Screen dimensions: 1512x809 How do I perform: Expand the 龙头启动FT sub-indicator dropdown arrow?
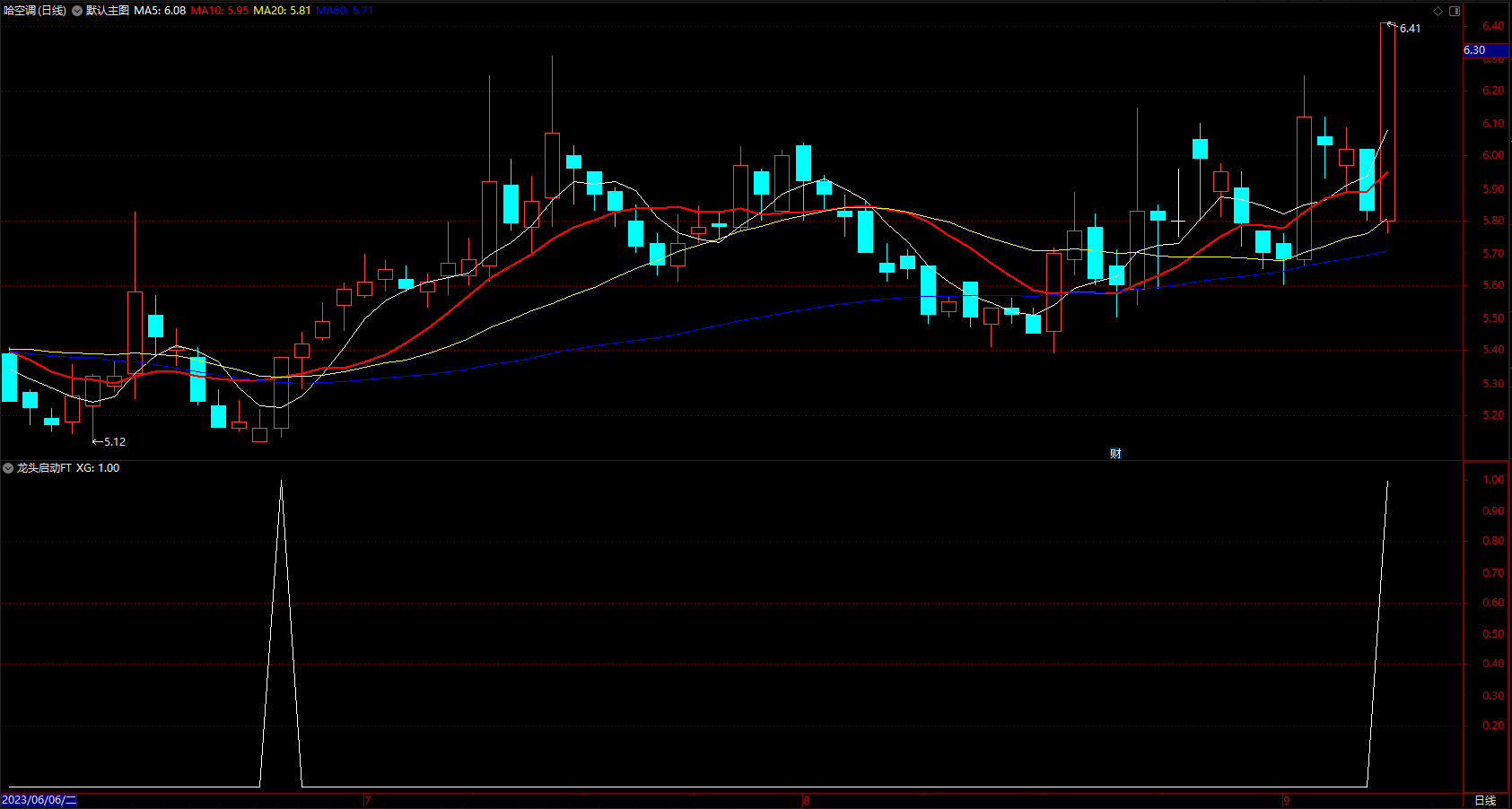click(x=8, y=468)
